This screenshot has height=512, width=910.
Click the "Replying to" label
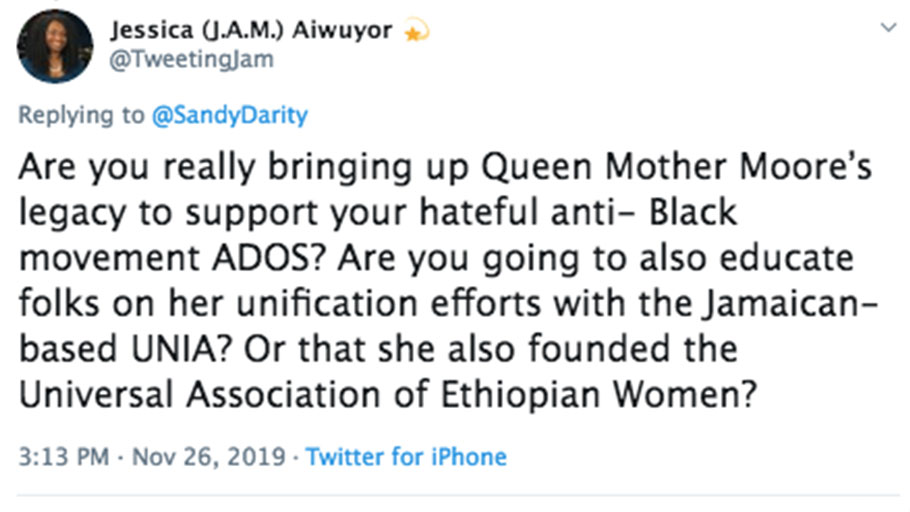click(81, 115)
